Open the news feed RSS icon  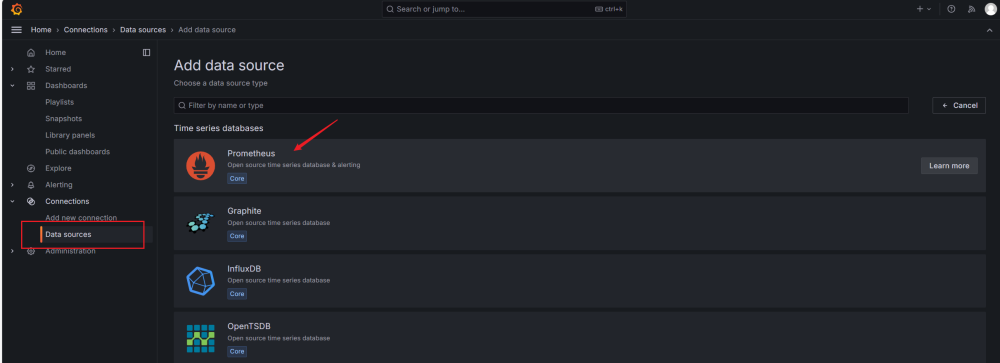(x=971, y=9)
